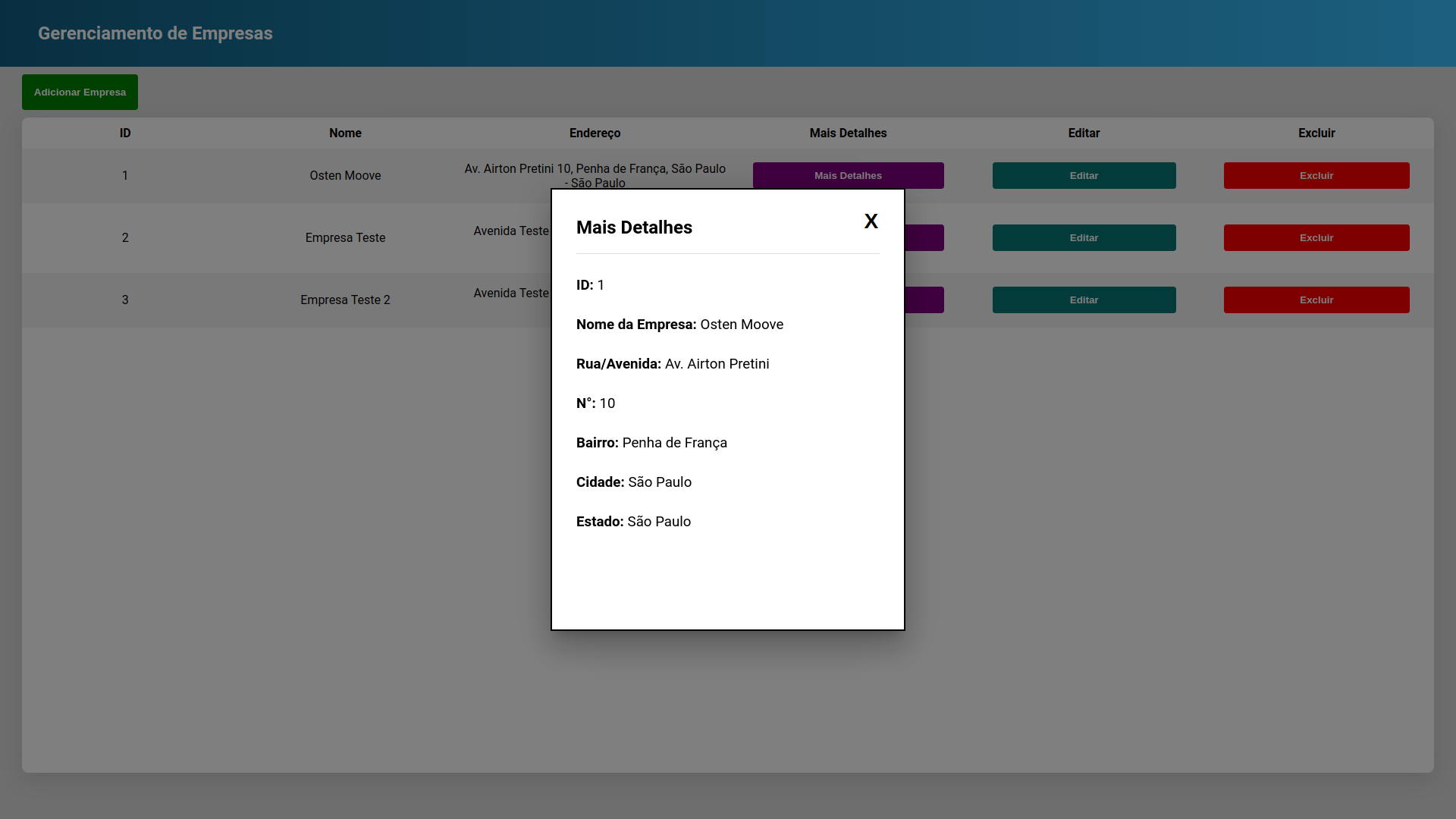The height and width of the screenshot is (819, 1456).
Task: Click Excluir for Empresa Teste
Action: click(x=1316, y=237)
